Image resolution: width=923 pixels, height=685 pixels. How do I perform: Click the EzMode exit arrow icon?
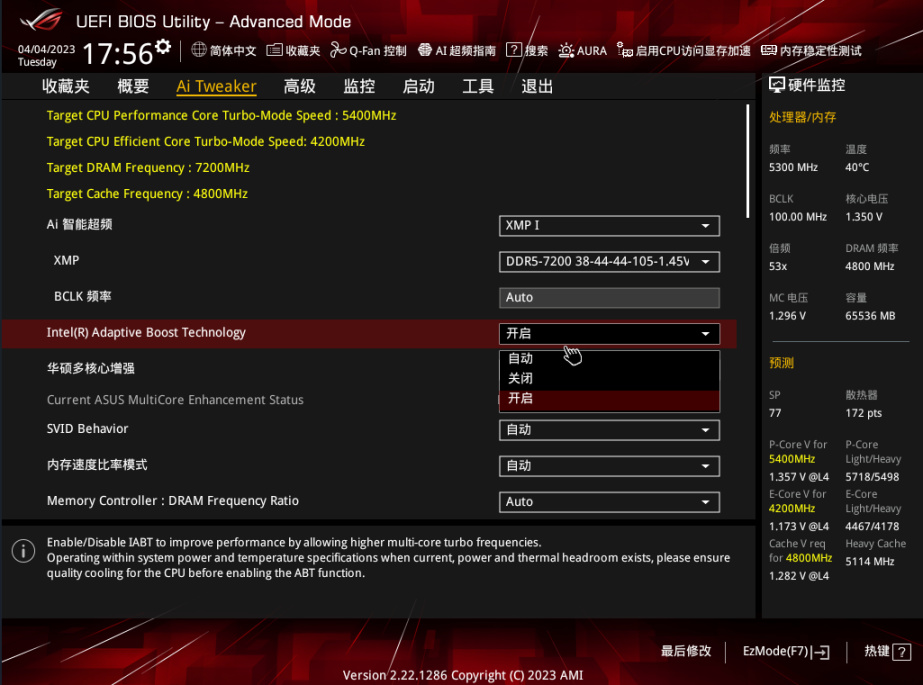pos(821,652)
